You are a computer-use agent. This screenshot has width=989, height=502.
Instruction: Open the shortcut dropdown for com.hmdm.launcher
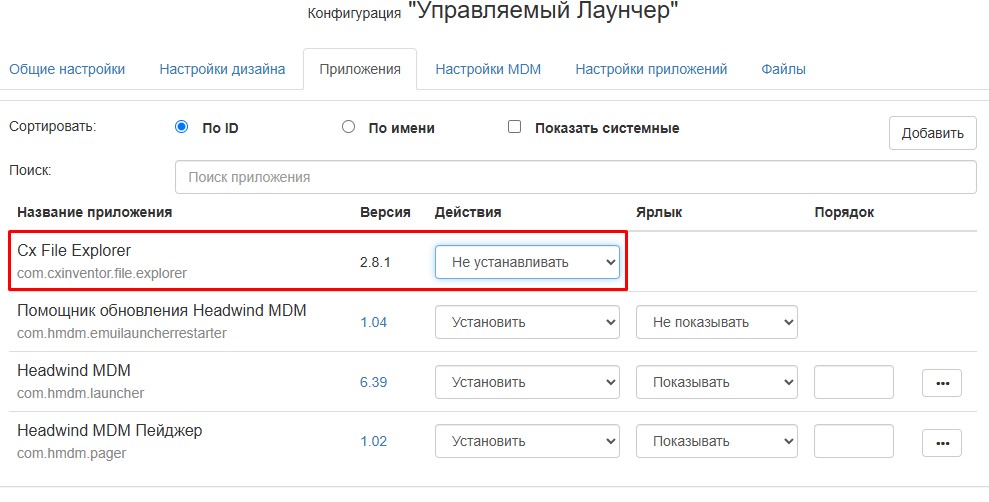point(717,382)
